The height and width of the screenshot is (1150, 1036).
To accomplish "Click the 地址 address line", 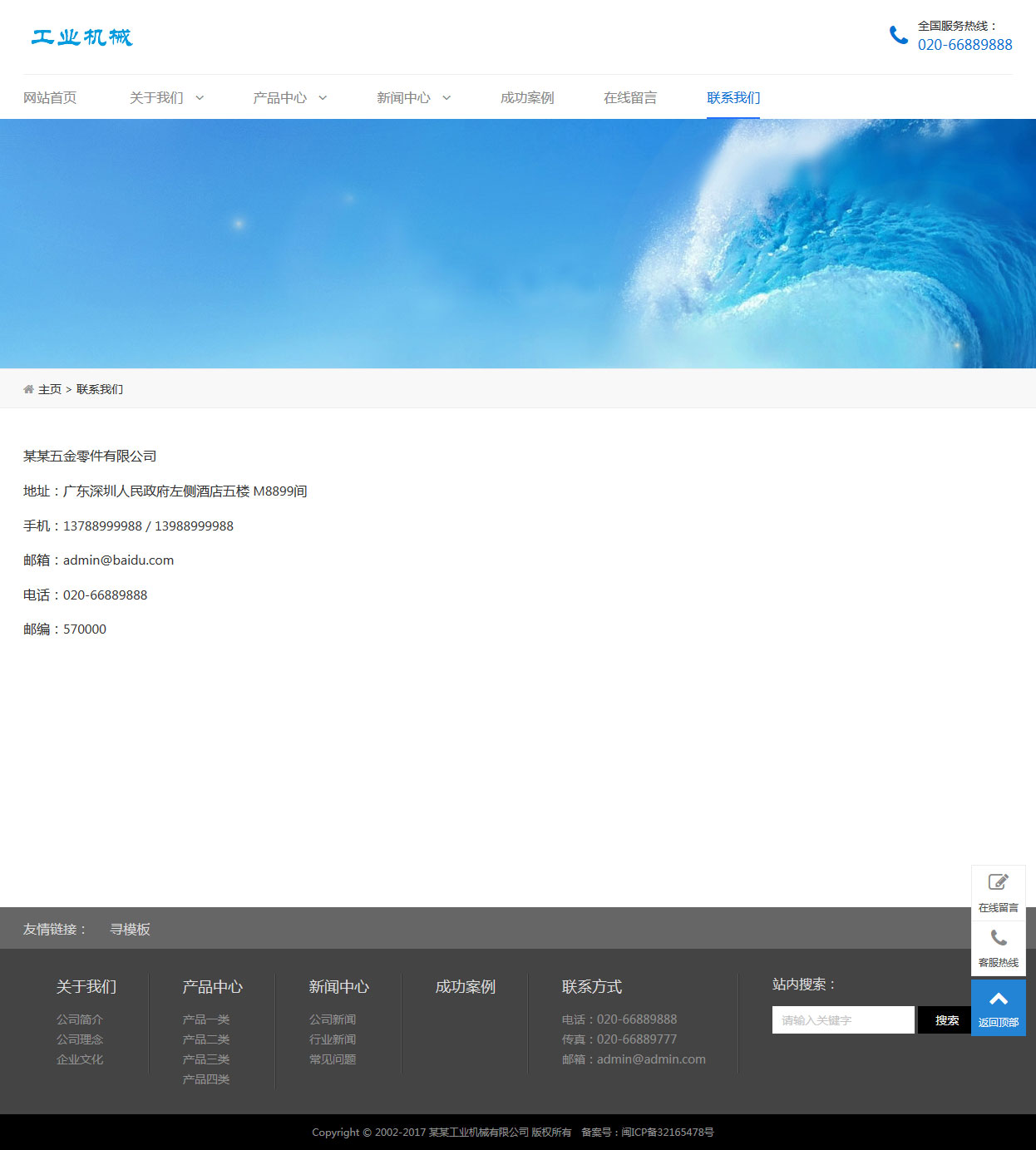I will [x=165, y=491].
